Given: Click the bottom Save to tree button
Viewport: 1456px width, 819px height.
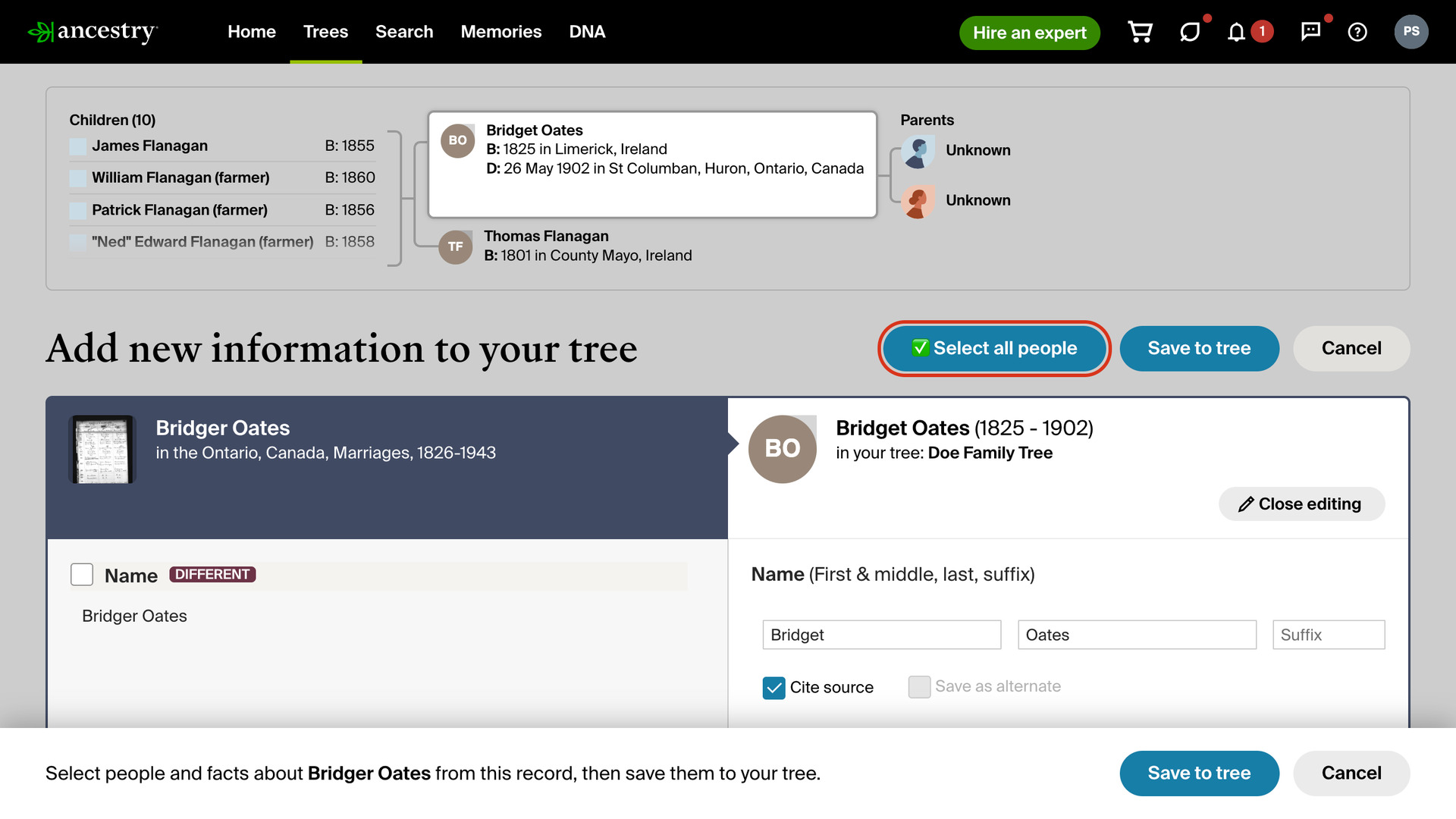Looking at the screenshot, I should [x=1199, y=773].
